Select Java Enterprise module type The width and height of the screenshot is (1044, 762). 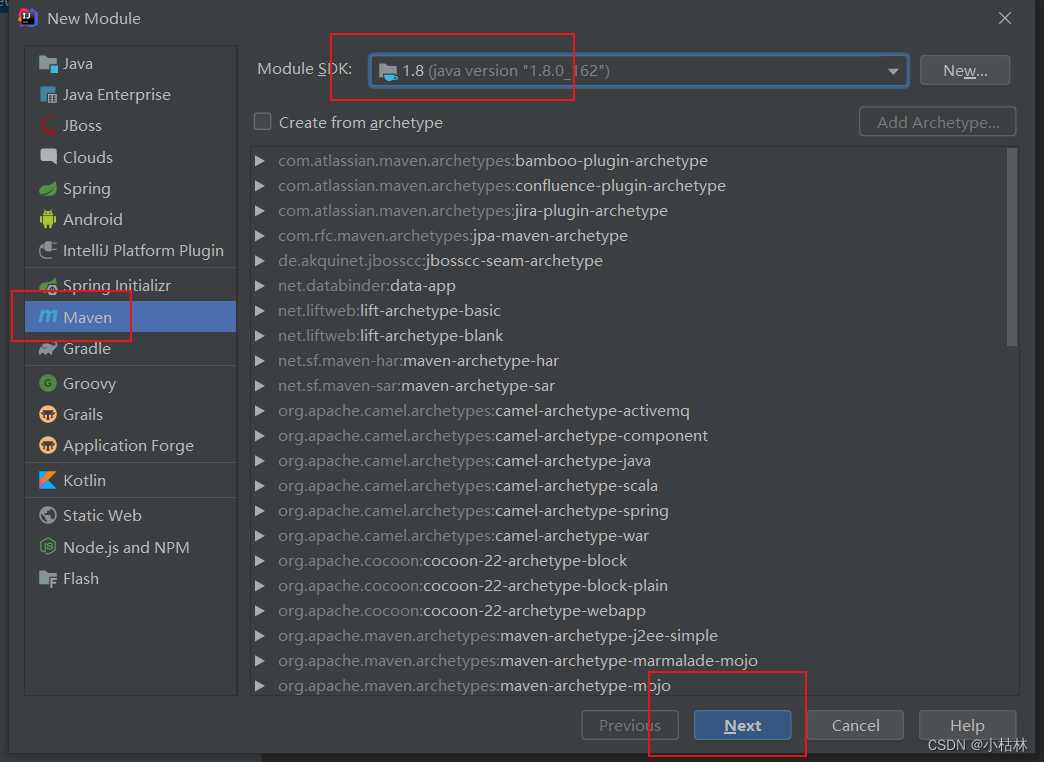(x=130, y=95)
